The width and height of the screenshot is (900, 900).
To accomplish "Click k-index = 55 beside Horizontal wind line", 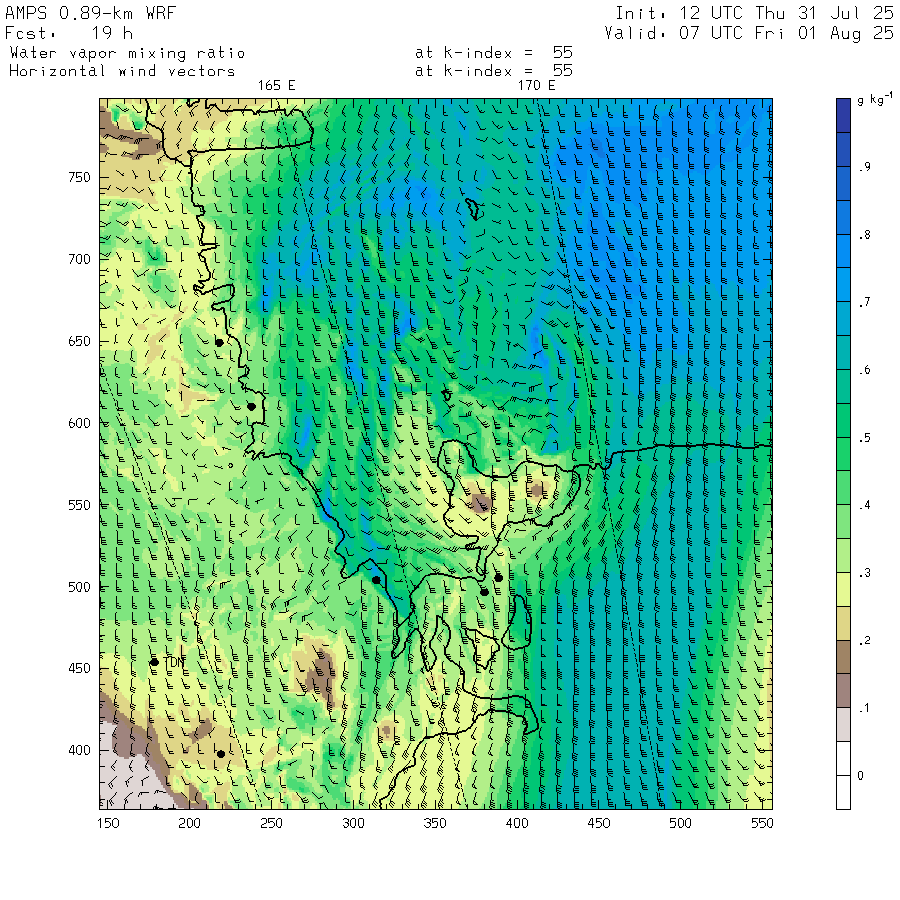I will [x=494, y=71].
